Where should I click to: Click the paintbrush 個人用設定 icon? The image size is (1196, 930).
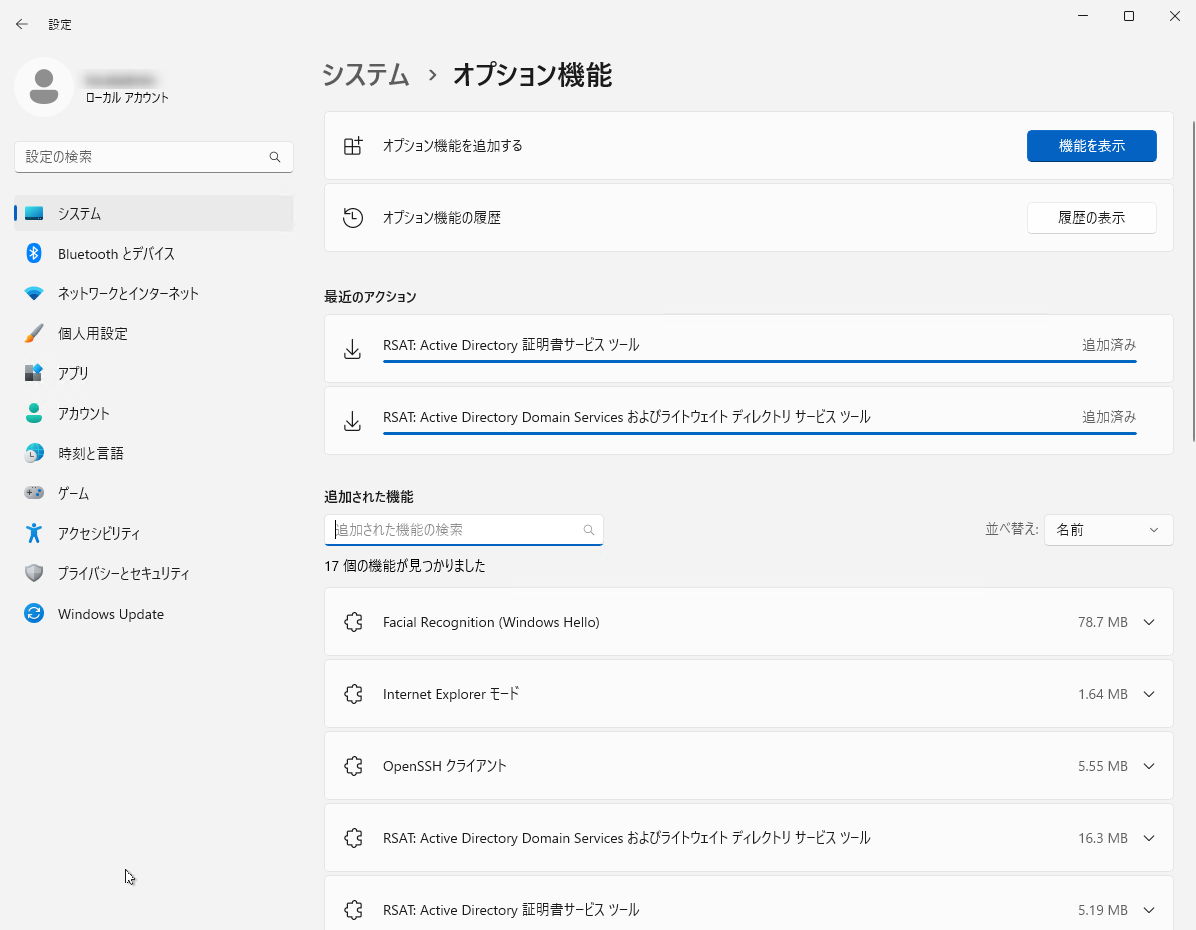click(x=34, y=333)
